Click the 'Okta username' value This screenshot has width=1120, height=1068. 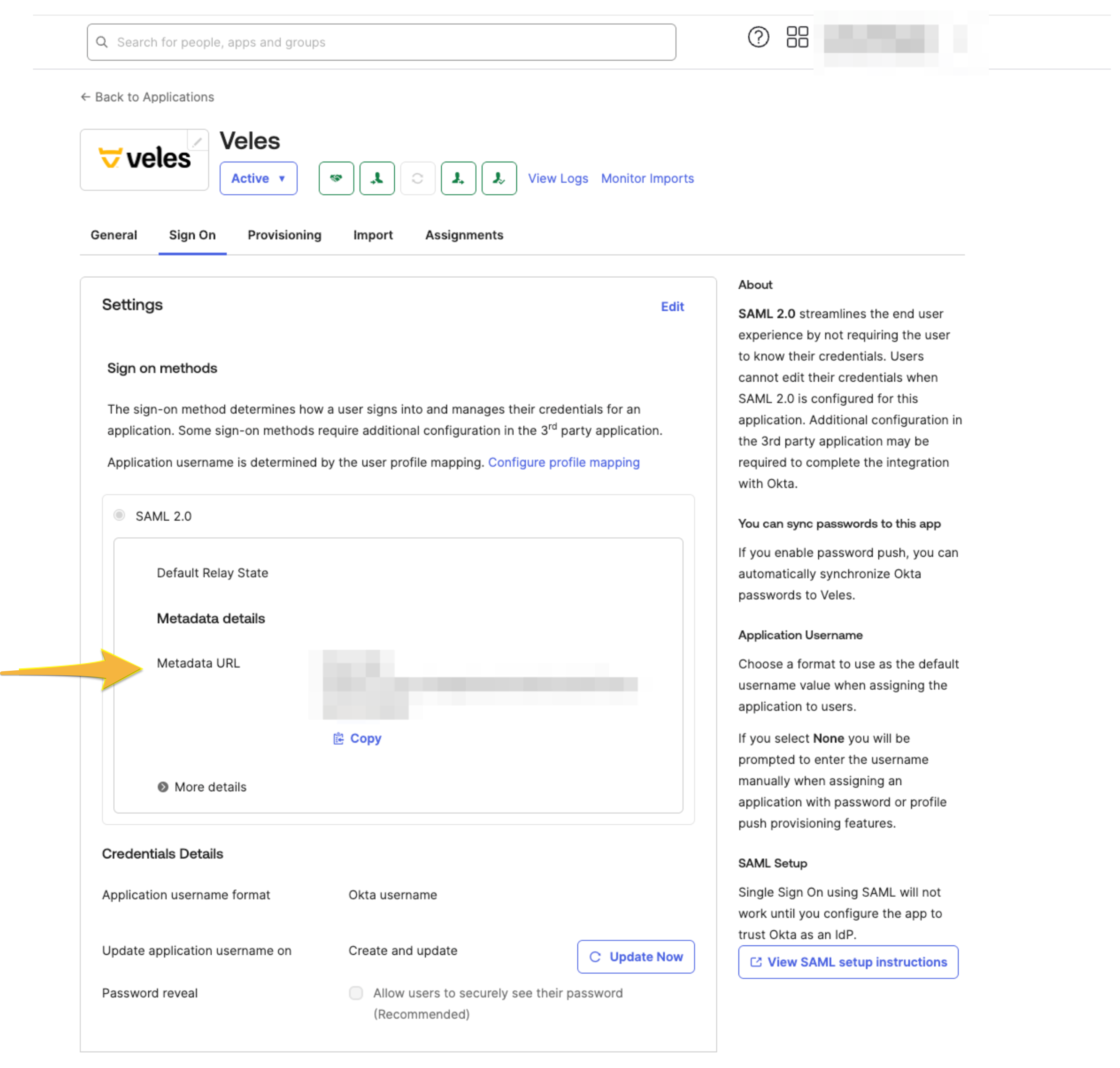point(393,895)
